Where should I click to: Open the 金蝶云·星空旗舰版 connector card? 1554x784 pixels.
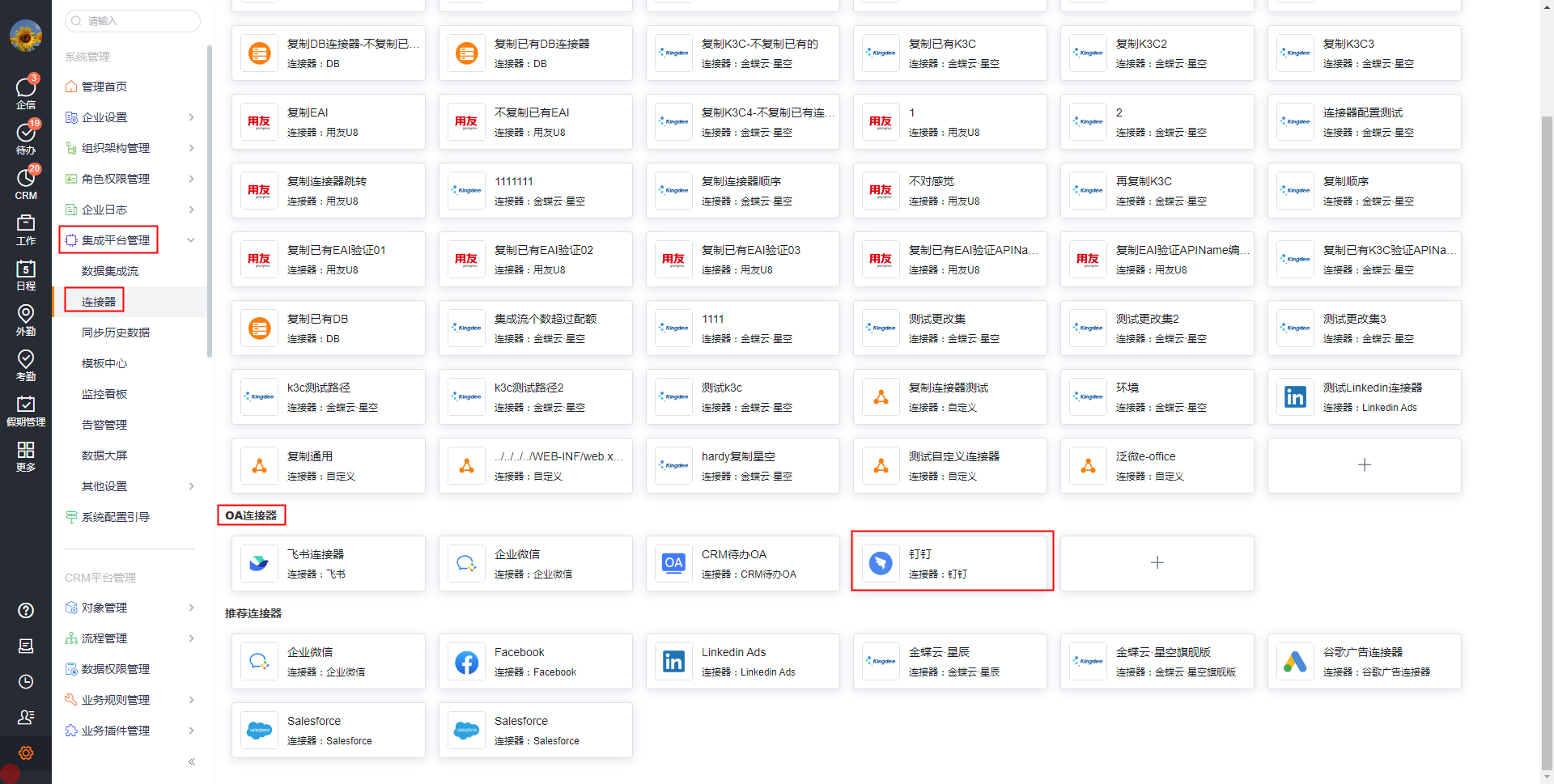[x=1157, y=661]
